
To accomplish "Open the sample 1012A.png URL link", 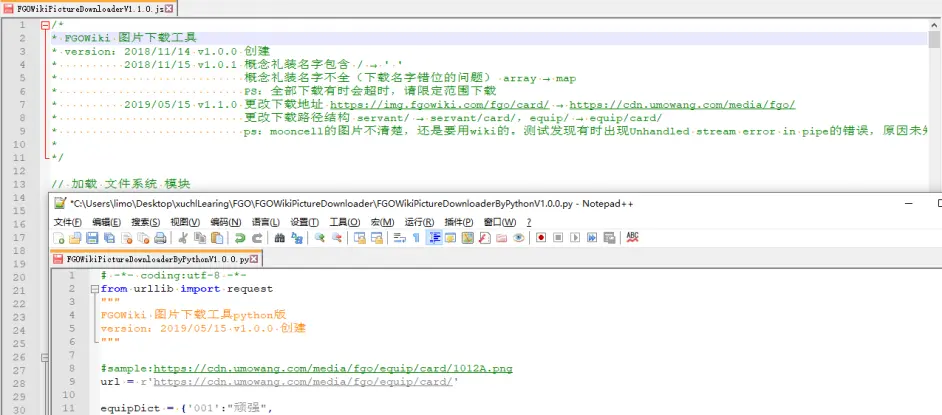I will coord(333,368).
